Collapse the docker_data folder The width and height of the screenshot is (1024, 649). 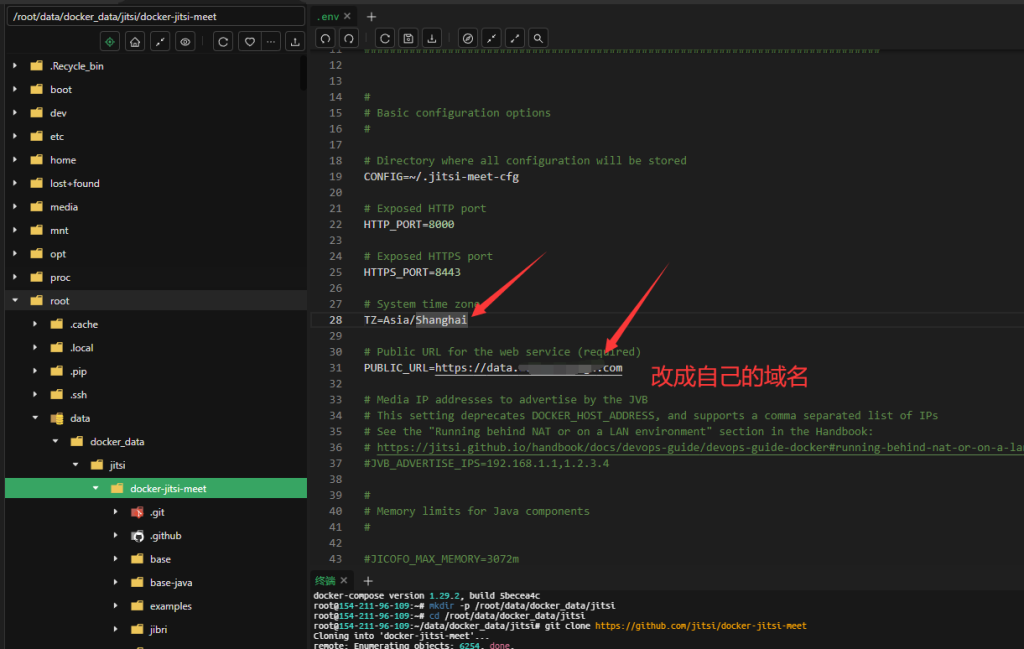(56, 441)
